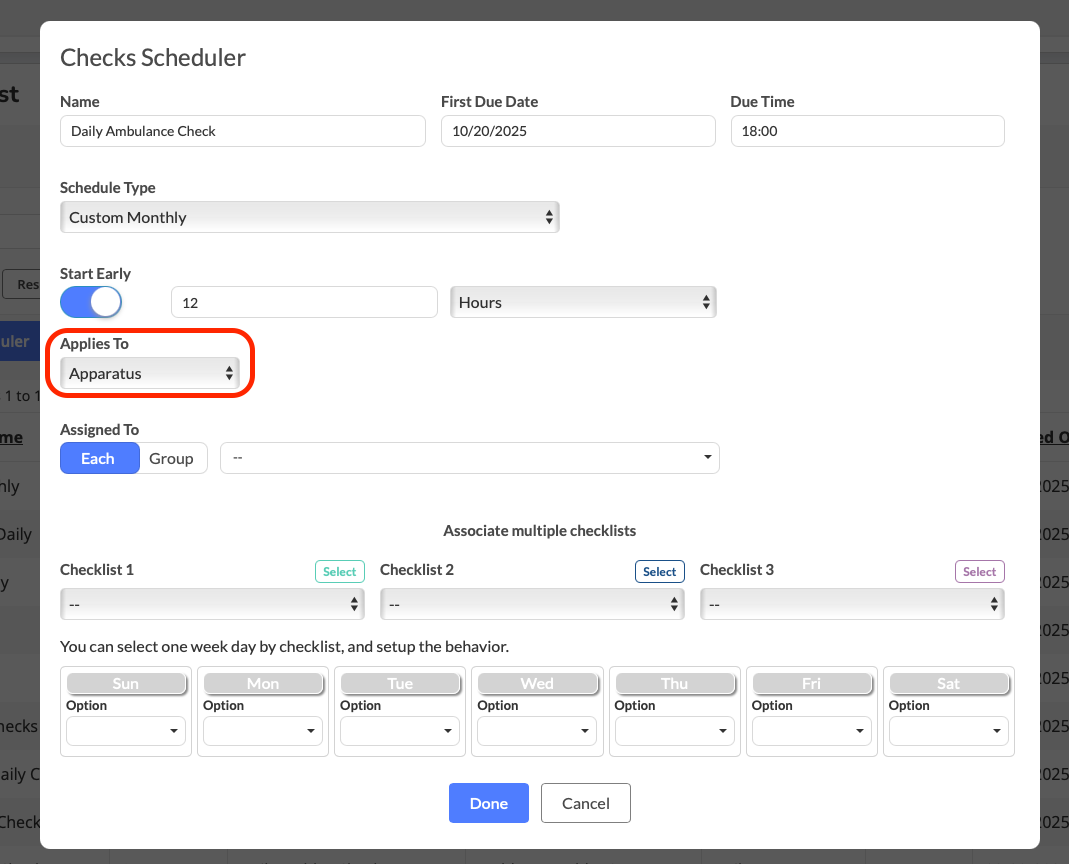Click the Name input field

tap(243, 131)
